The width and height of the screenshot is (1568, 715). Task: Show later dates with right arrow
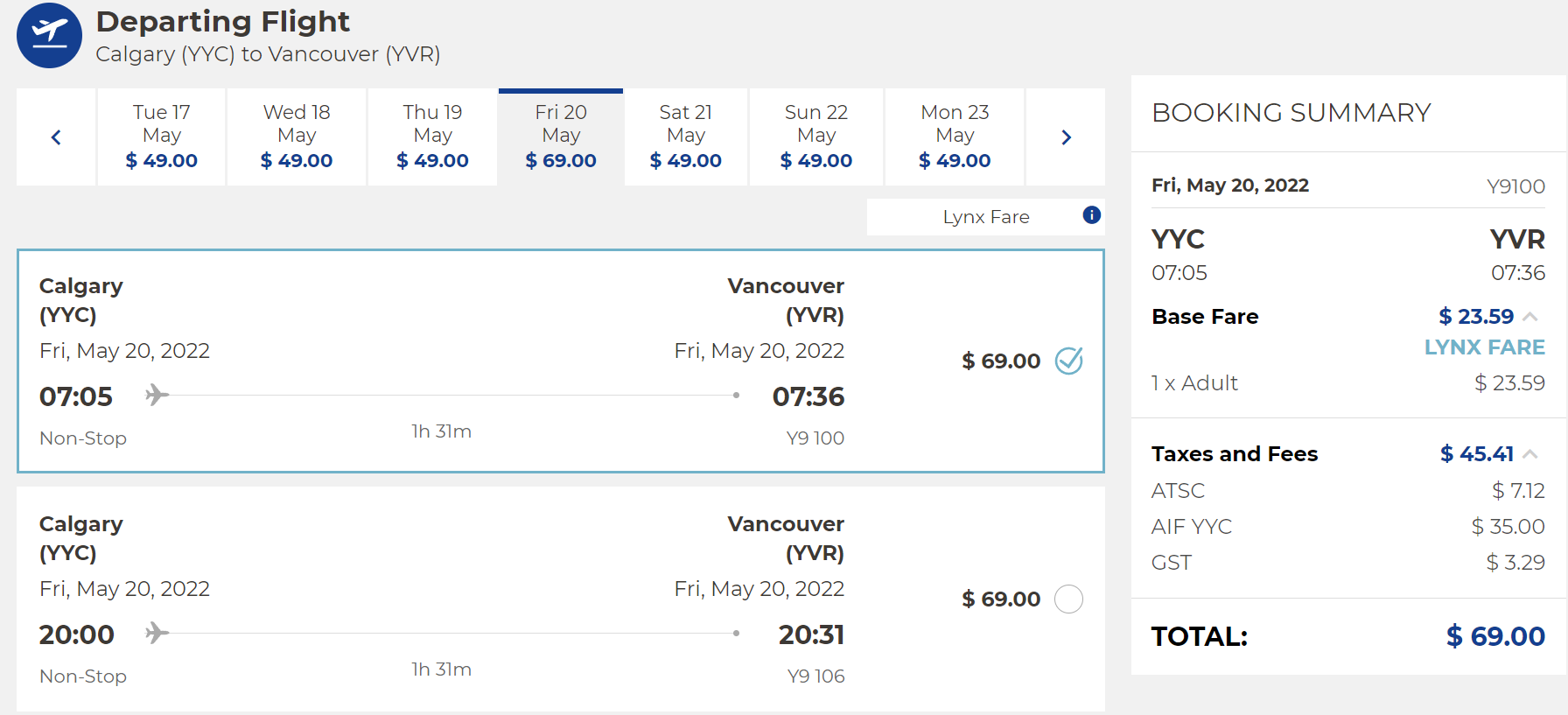coord(1066,137)
